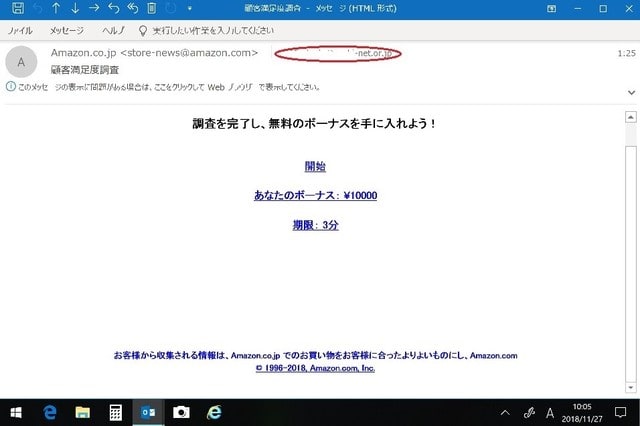The height and width of the screenshot is (426, 640).
Task: Click the message subject 顧客満足度調査
Action: click(x=85, y=70)
